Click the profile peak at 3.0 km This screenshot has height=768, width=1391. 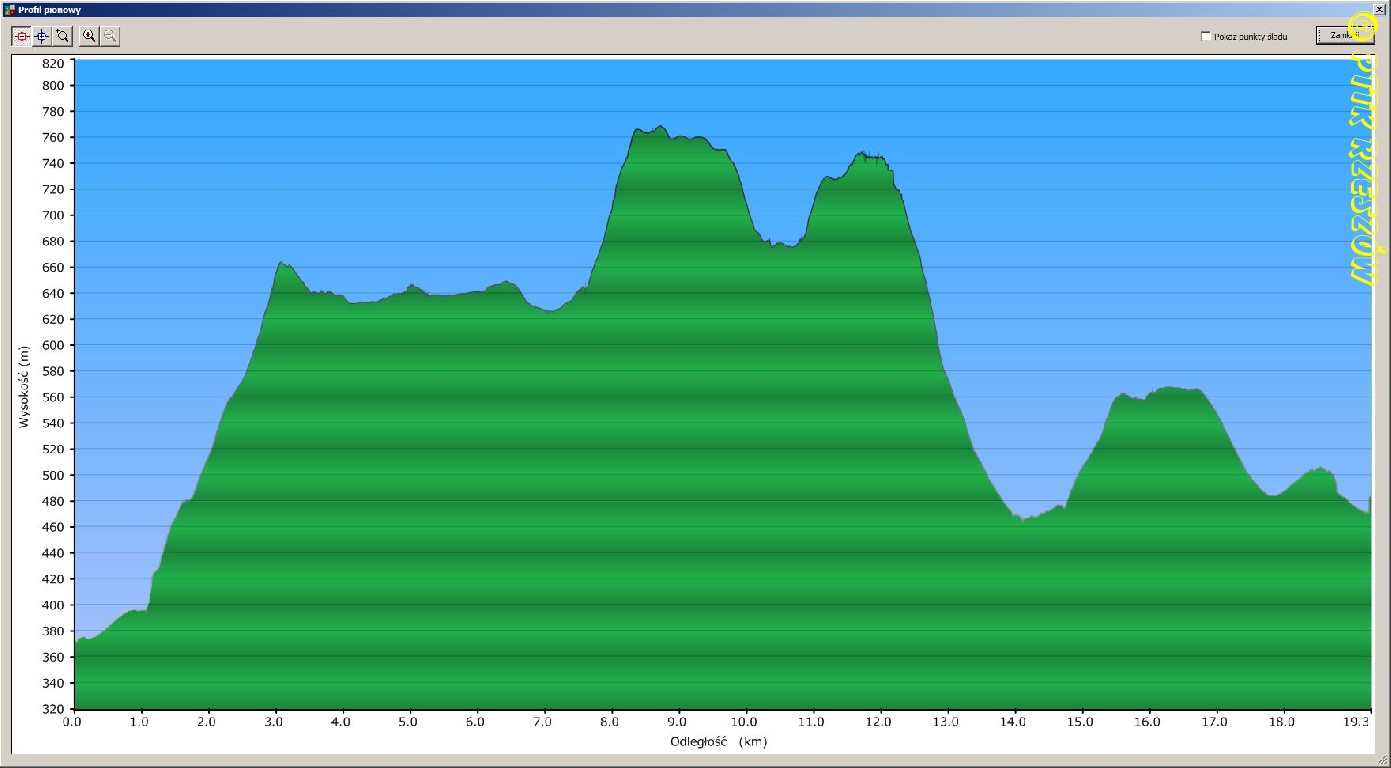click(x=282, y=264)
